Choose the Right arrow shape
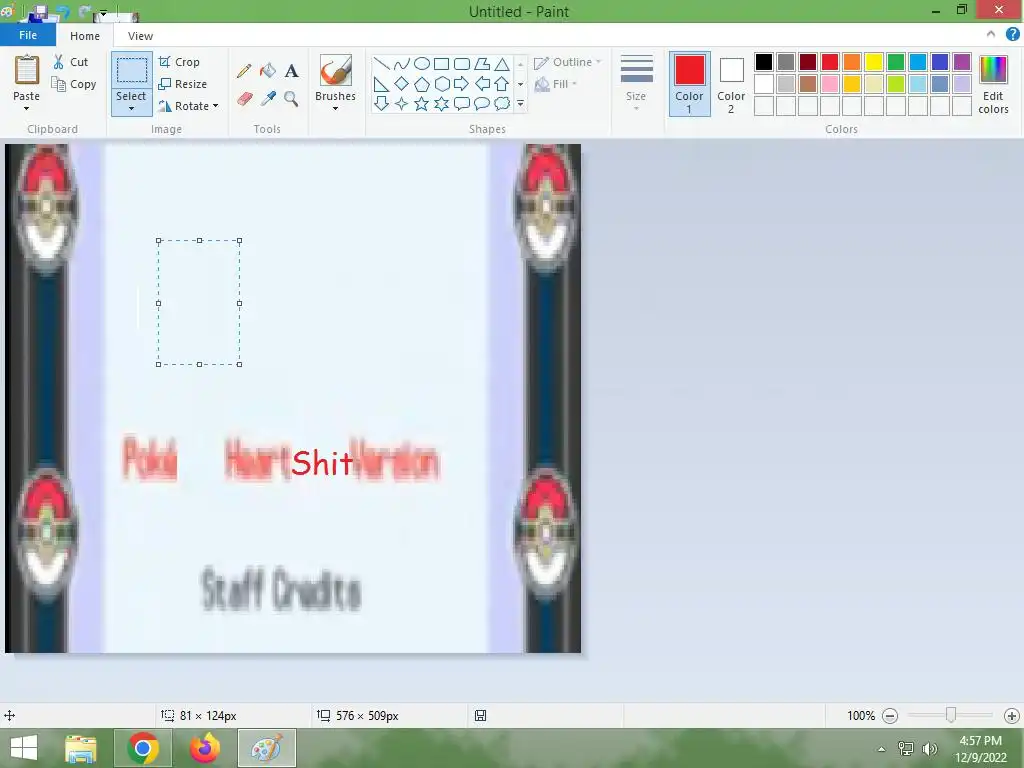 462,84
